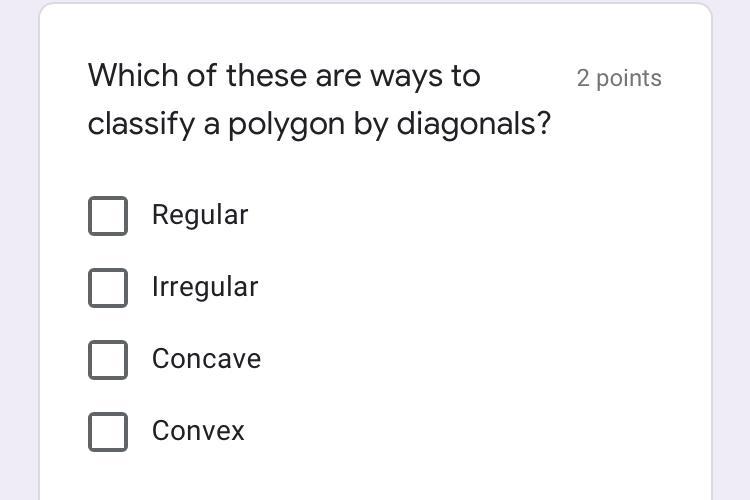Tick the Irregular checkbox

point(108,288)
